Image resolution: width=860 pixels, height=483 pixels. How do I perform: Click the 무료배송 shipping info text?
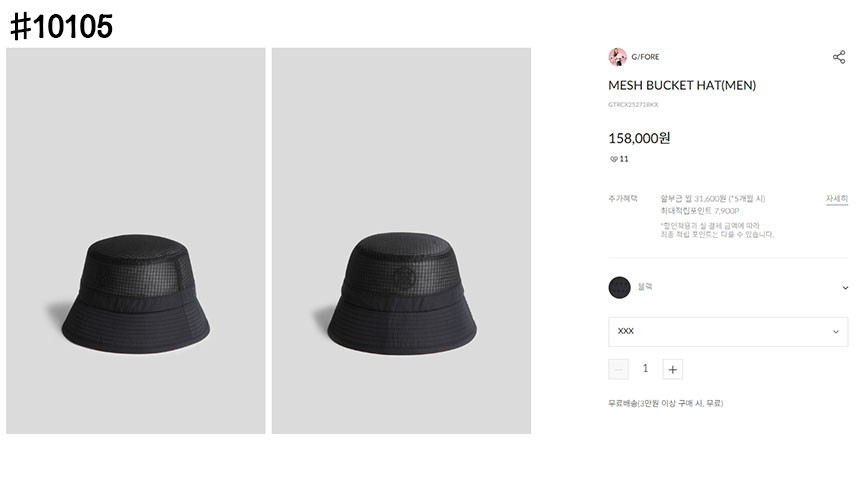(x=665, y=403)
